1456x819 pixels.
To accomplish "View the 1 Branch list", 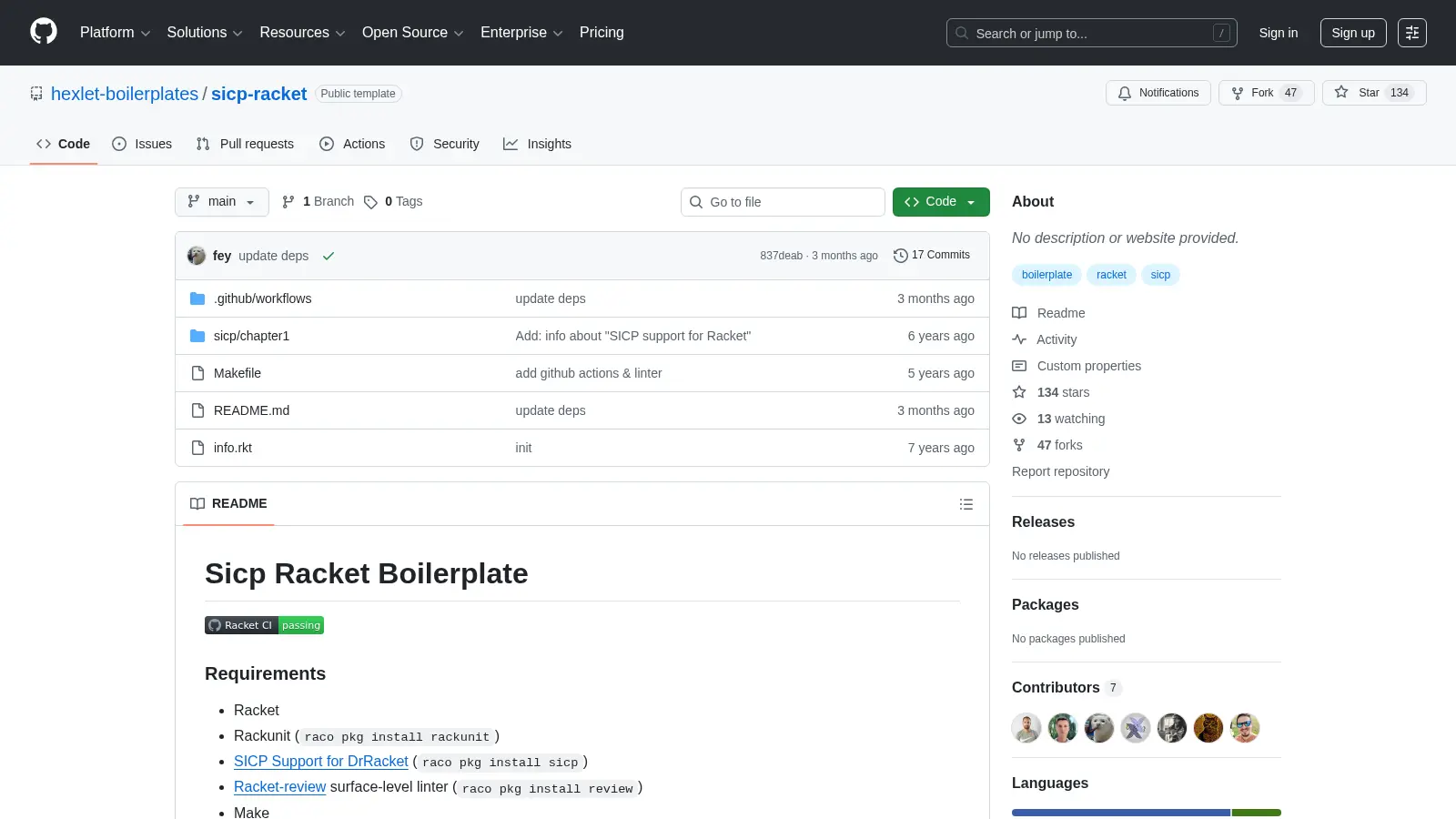I will tap(318, 202).
